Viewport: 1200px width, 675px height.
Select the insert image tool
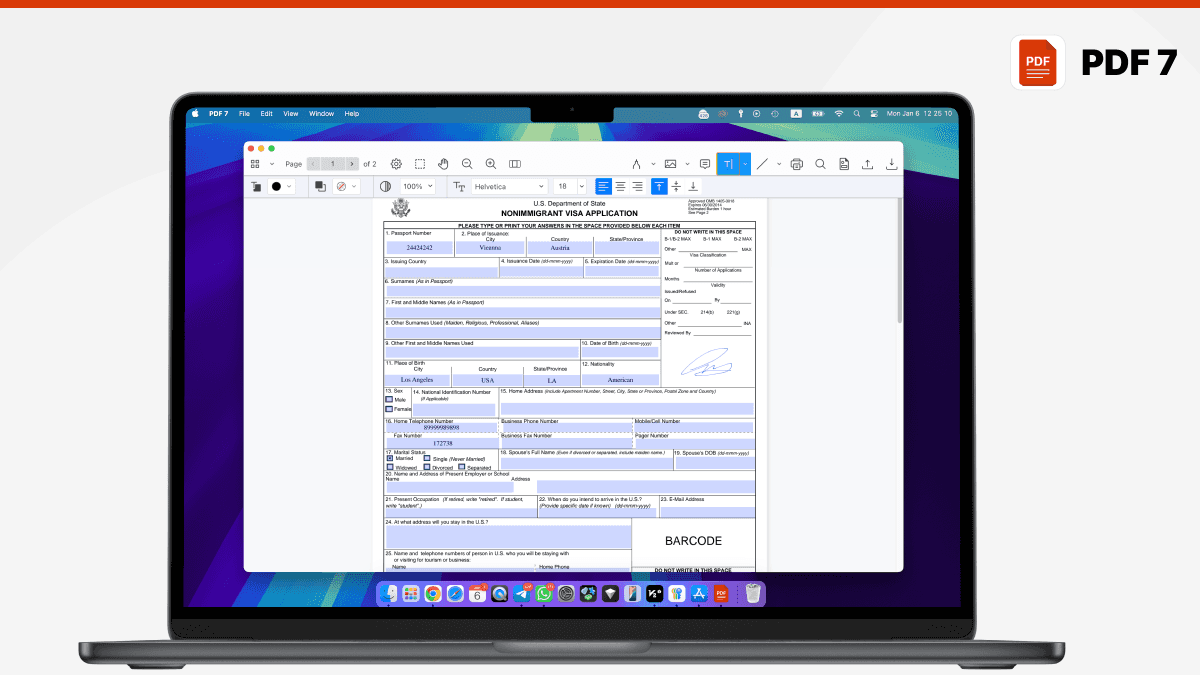[671, 164]
